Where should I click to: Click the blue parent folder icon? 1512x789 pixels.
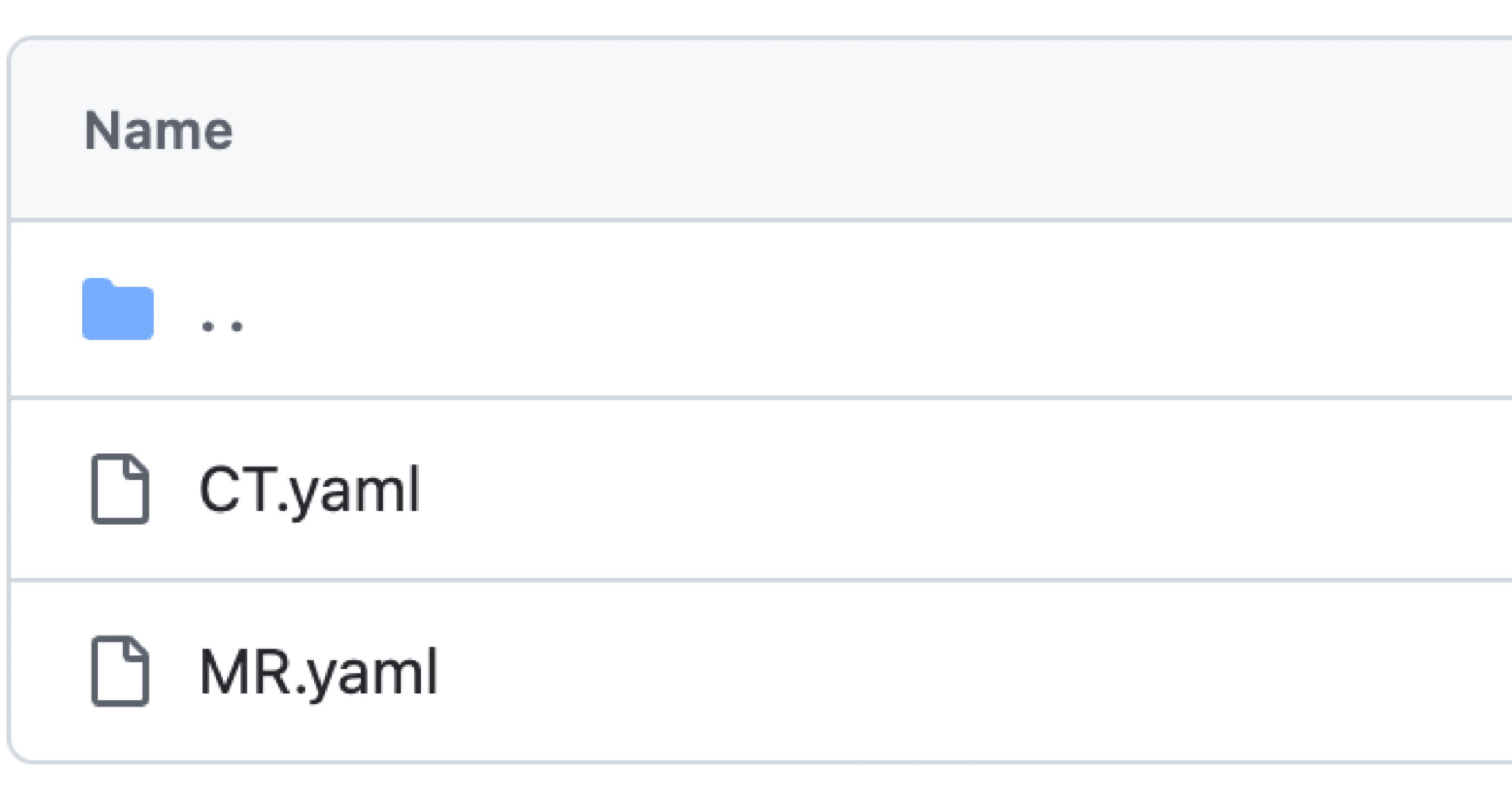point(118,309)
